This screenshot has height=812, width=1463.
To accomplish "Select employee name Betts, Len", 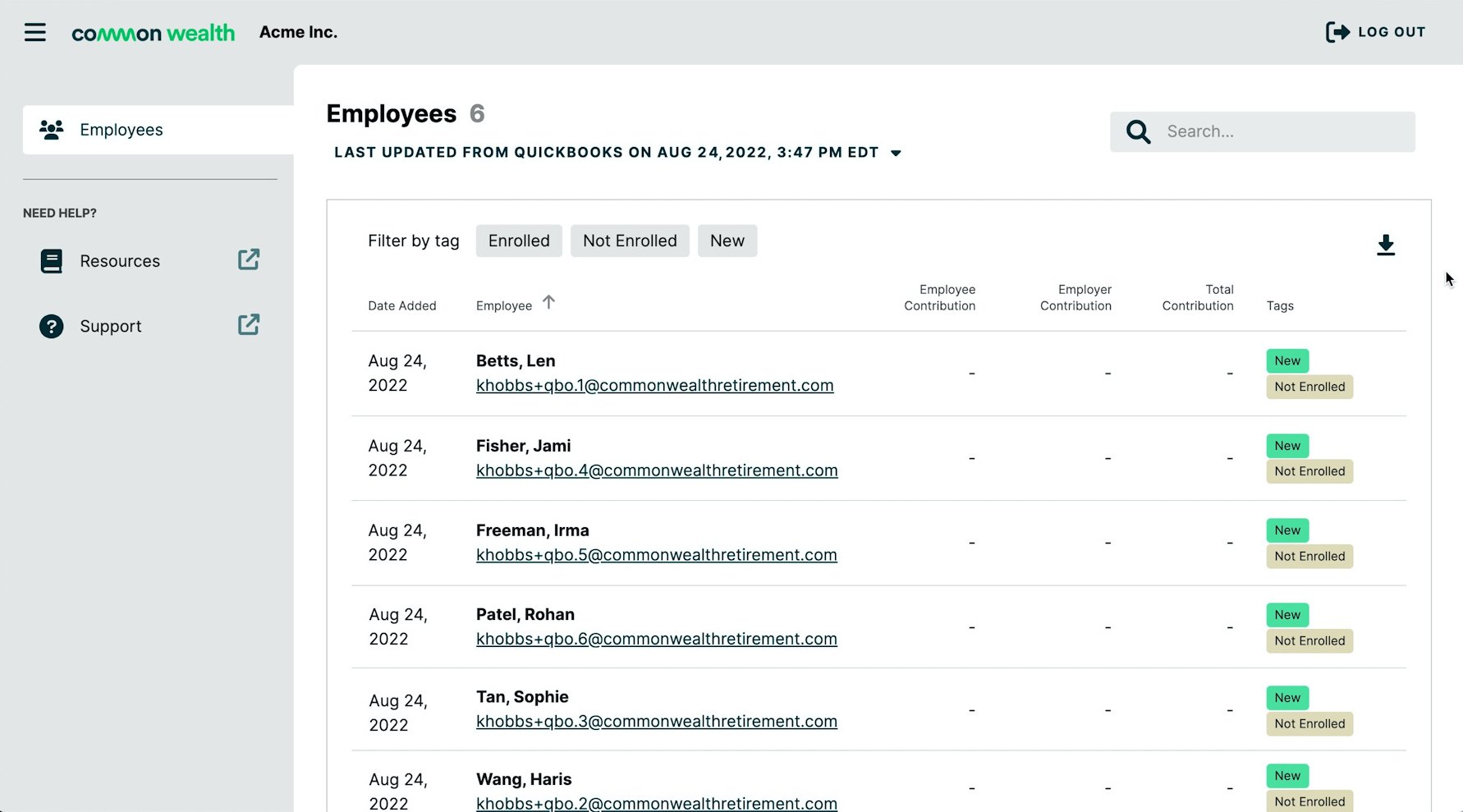I will [516, 360].
